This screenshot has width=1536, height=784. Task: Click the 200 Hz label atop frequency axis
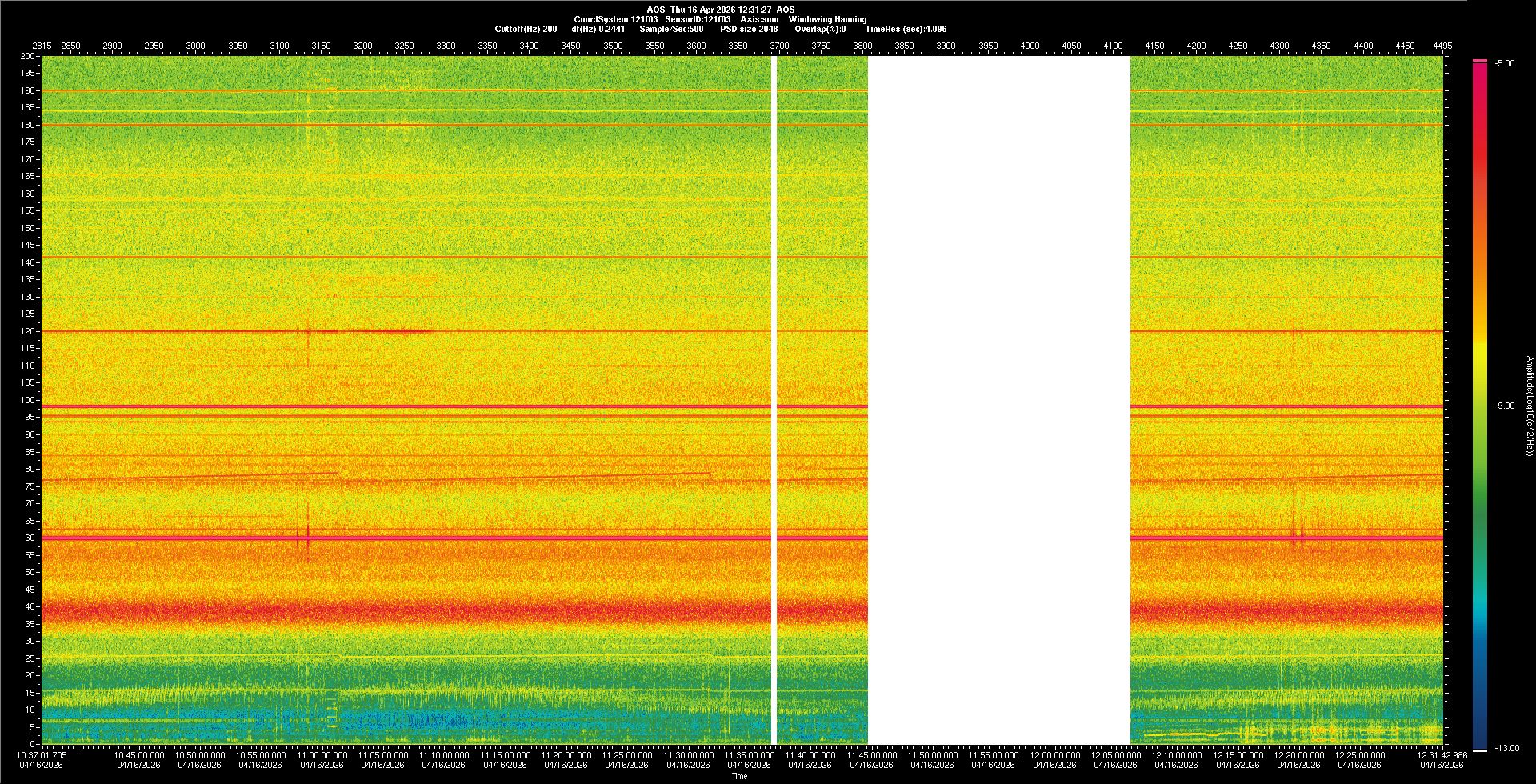[28, 57]
